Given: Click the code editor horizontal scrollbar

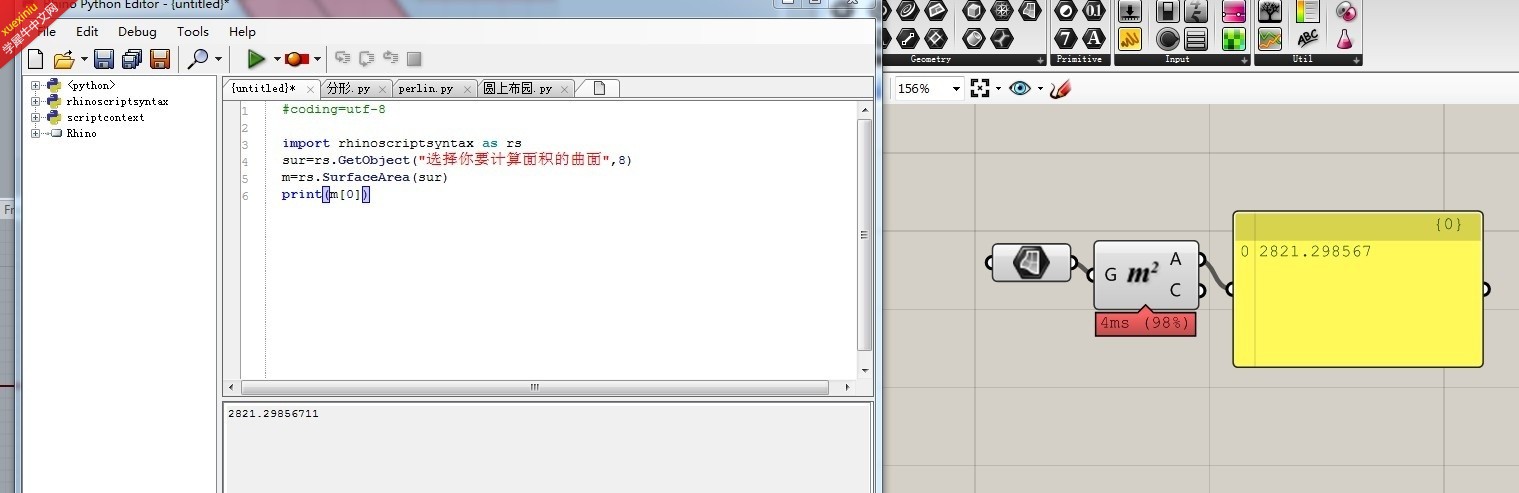Looking at the screenshot, I should click(x=540, y=387).
